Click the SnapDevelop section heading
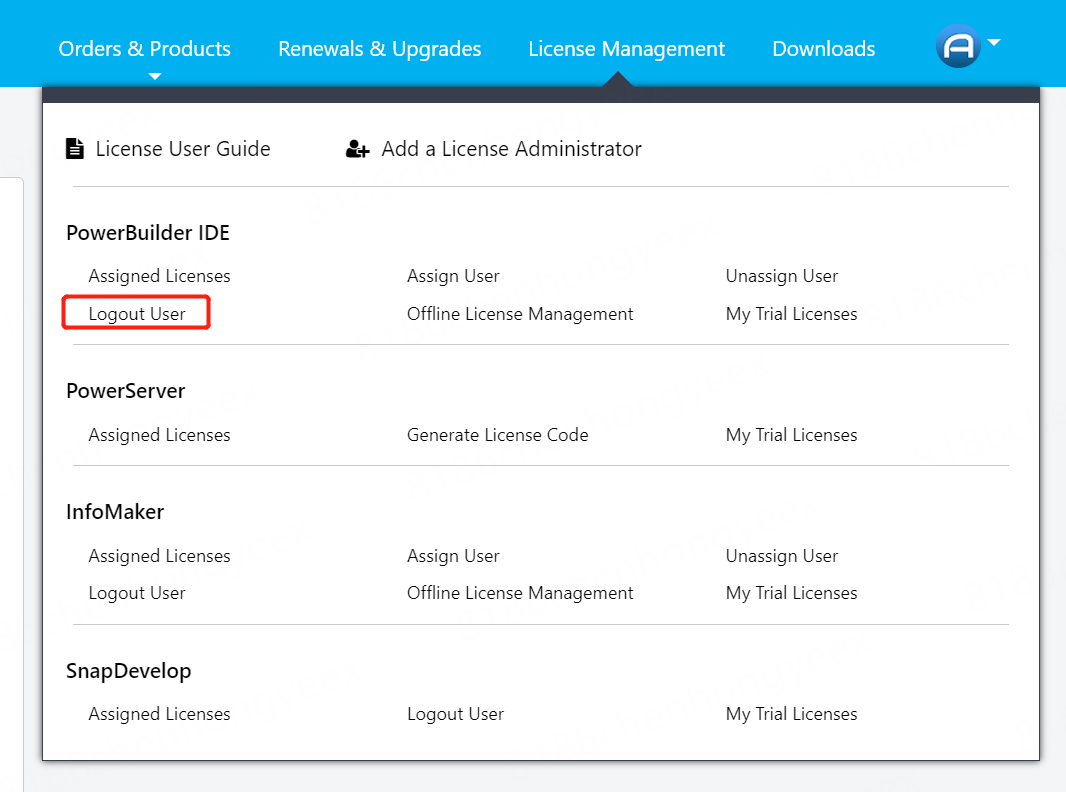Viewport: 1066px width, 792px height. point(128,671)
